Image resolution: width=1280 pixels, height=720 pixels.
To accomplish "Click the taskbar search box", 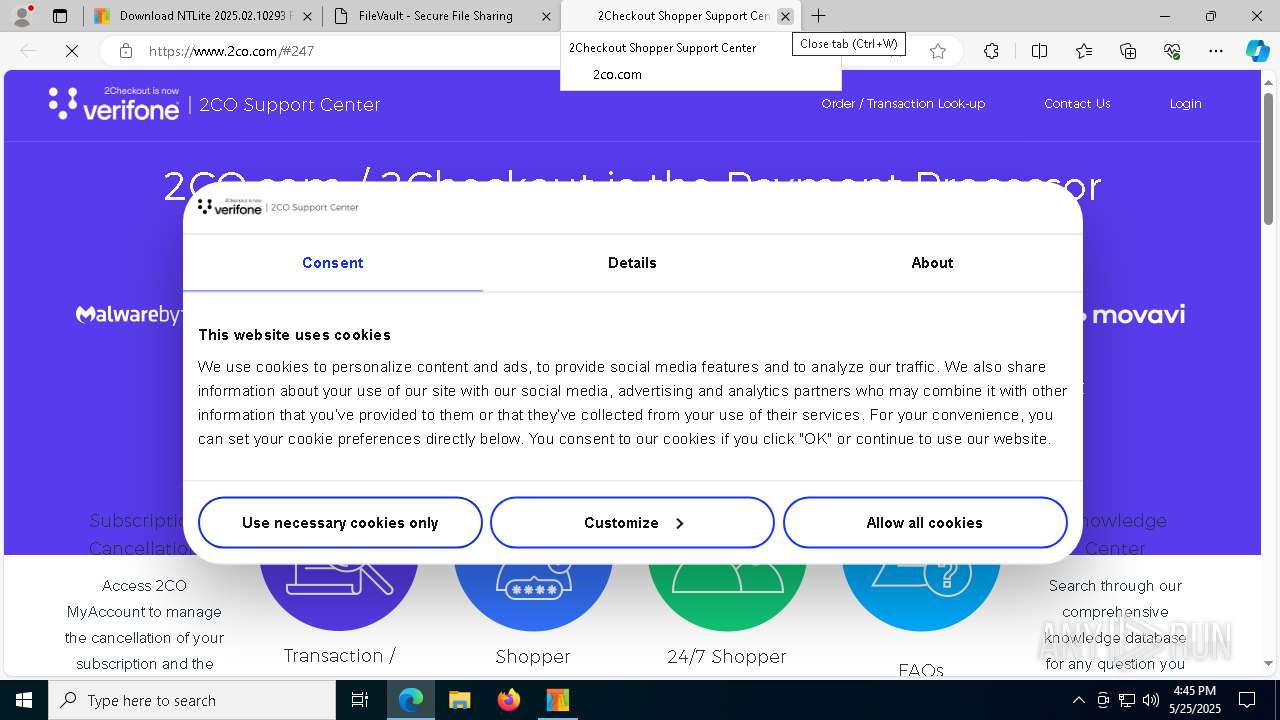I will tap(192, 700).
